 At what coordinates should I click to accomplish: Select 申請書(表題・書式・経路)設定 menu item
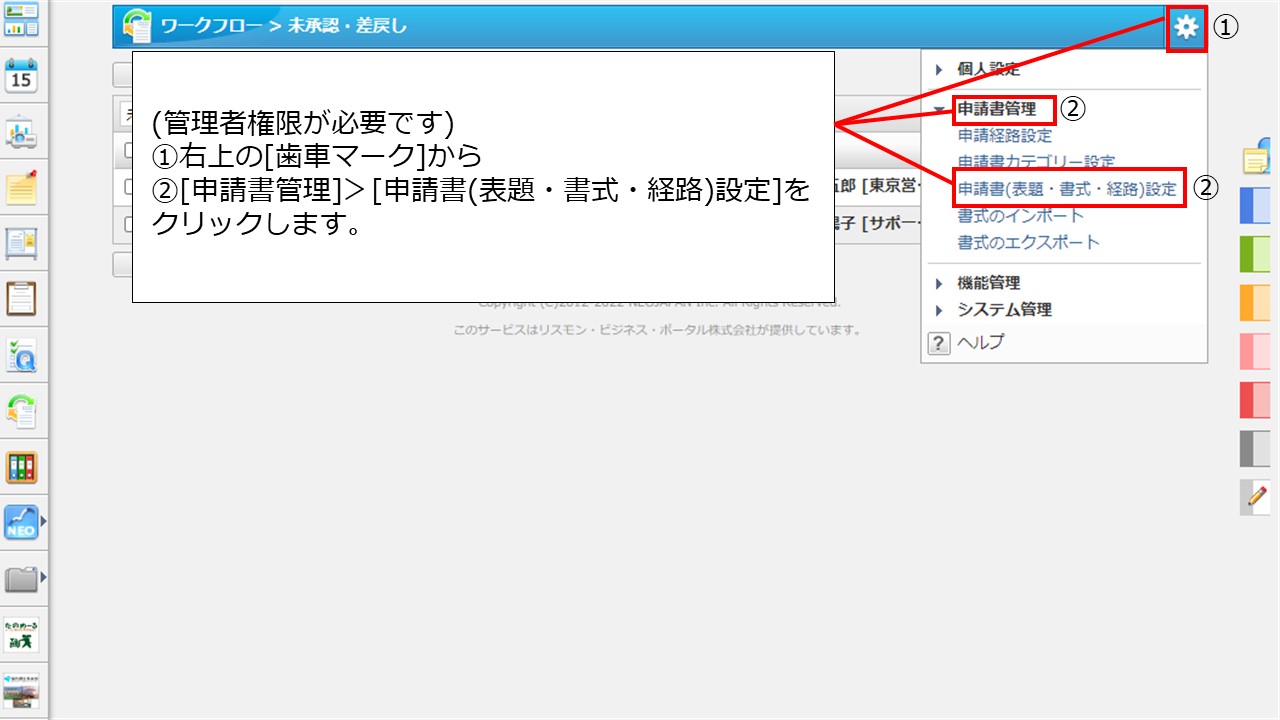tap(1067, 189)
